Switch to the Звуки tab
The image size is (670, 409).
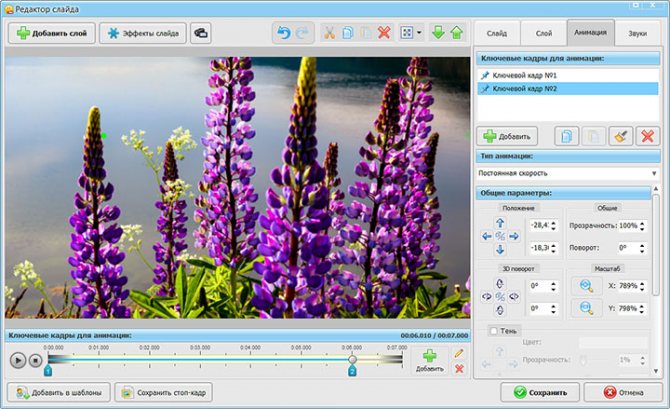pyautogui.click(x=637, y=33)
